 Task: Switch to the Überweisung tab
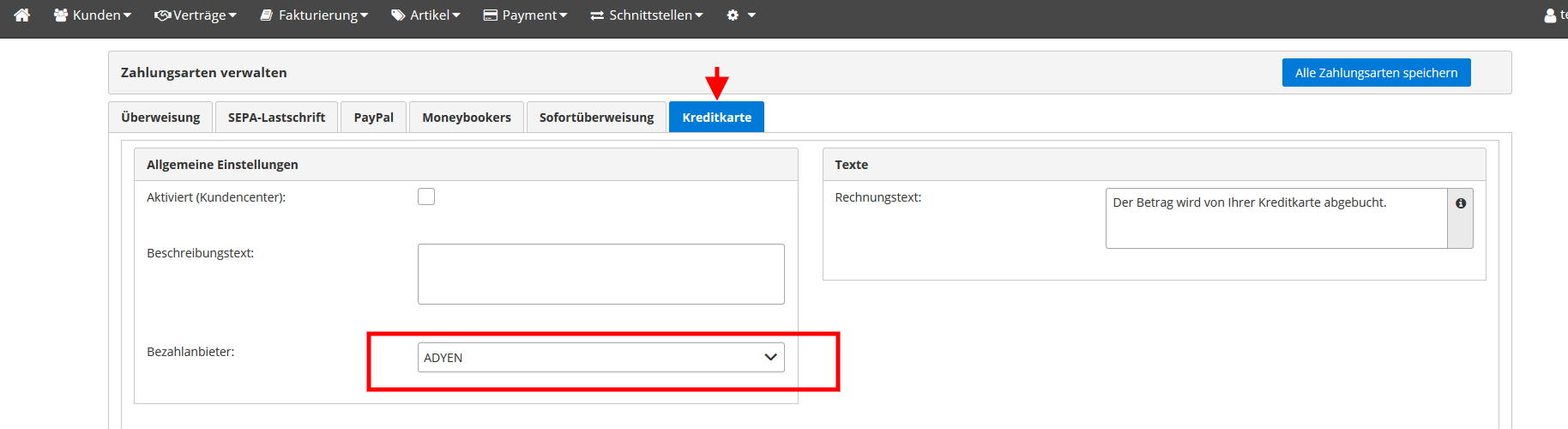pyautogui.click(x=160, y=118)
